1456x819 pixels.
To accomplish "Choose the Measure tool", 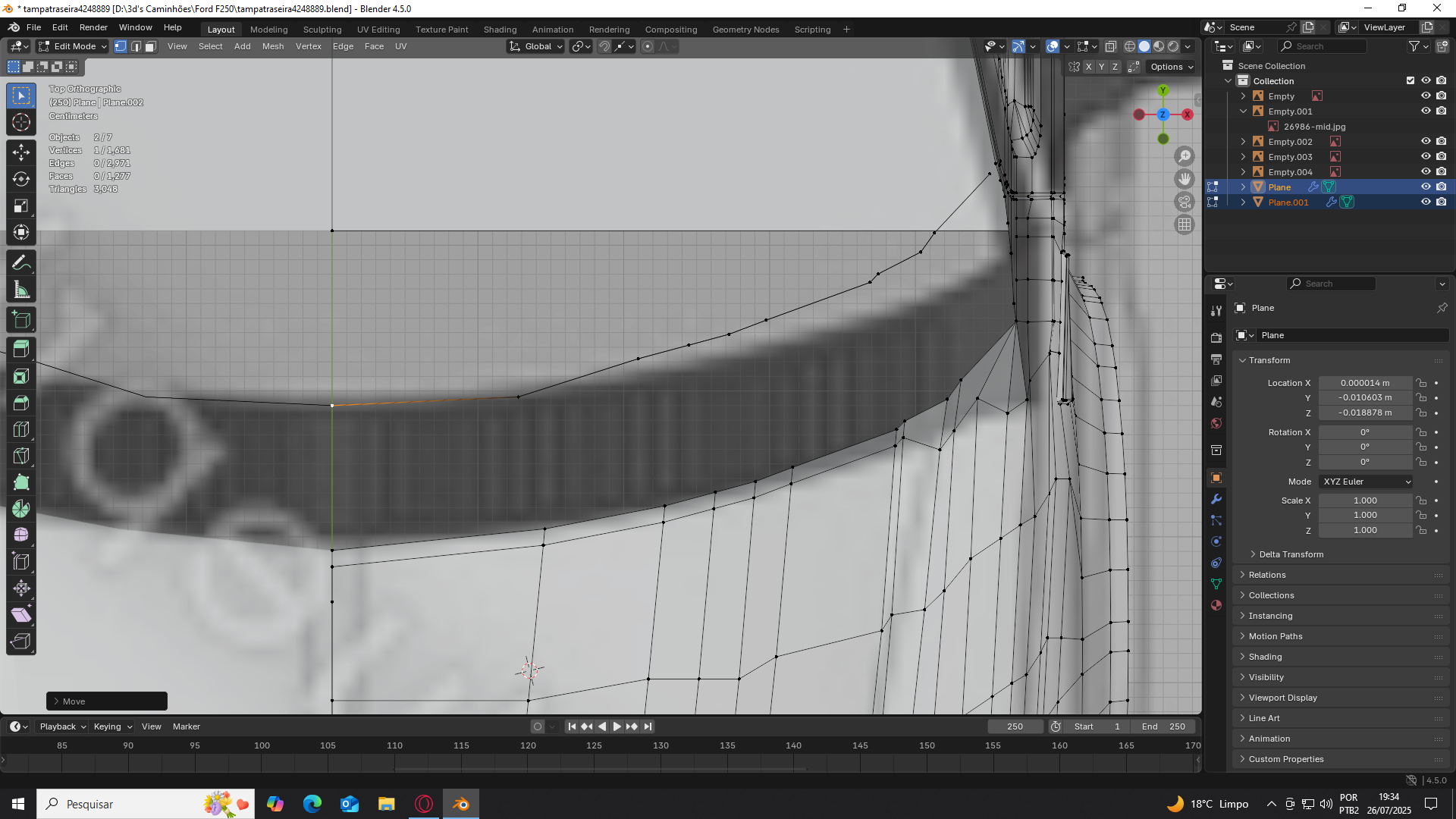I will 21,290.
